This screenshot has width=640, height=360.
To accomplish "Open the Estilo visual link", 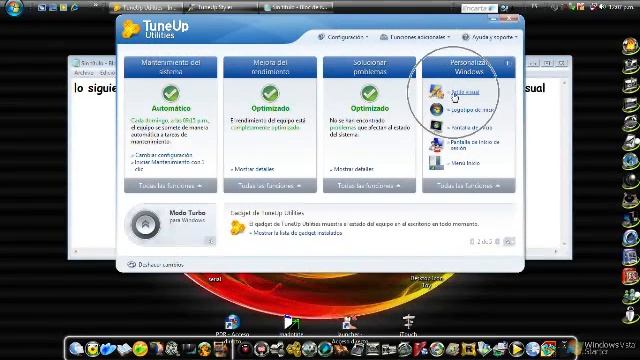I will [x=465, y=92].
